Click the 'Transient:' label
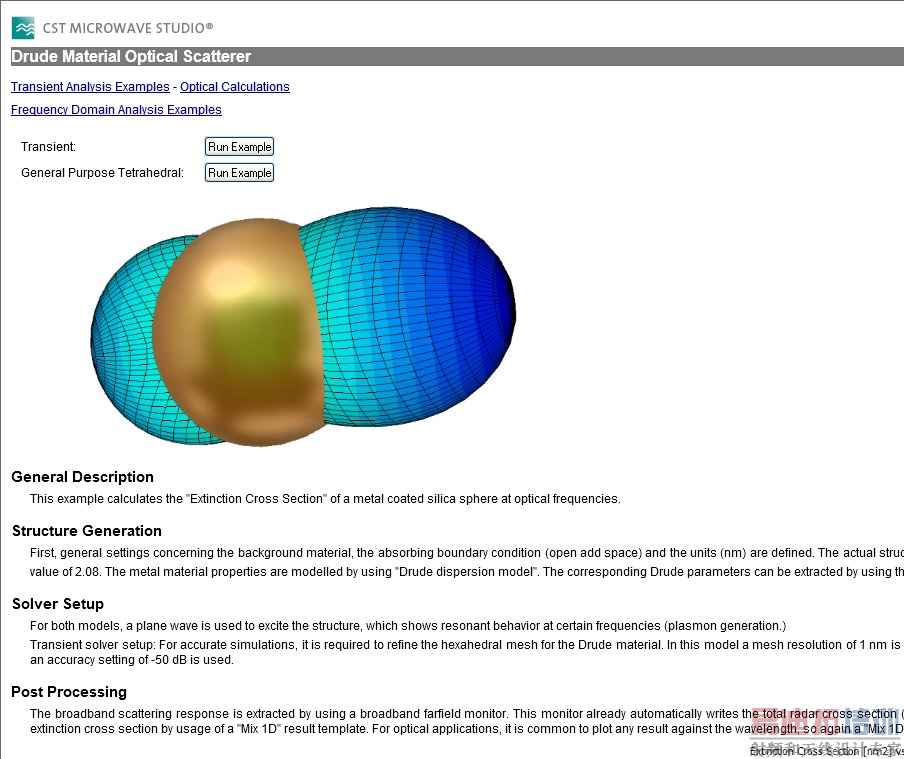This screenshot has height=759, width=904. click(48, 146)
